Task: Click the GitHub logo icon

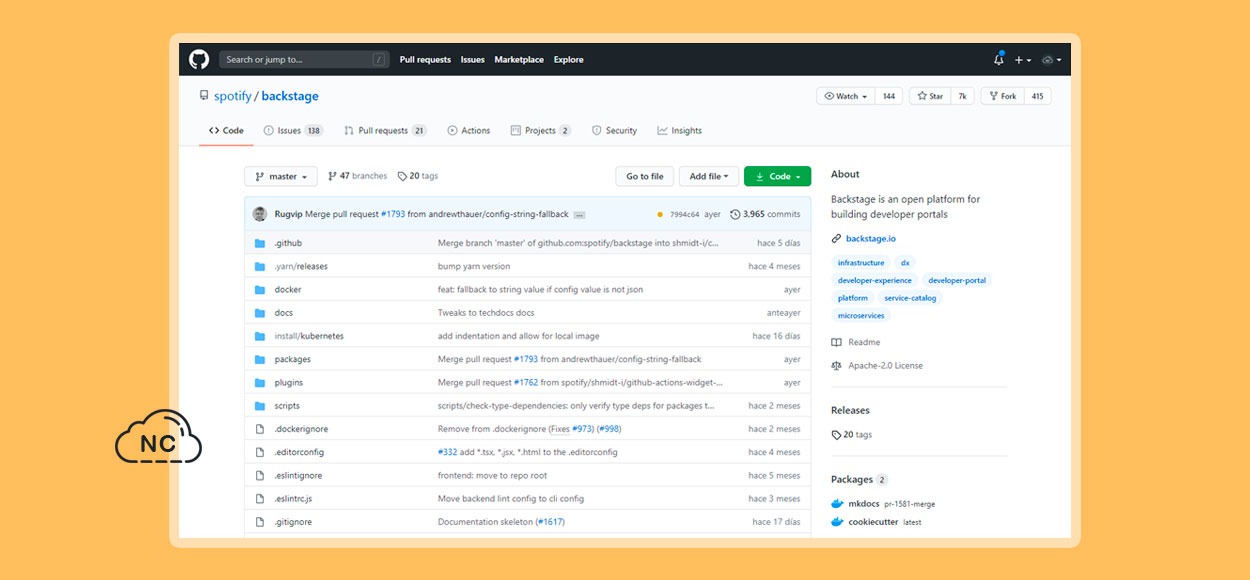Action: (x=198, y=60)
